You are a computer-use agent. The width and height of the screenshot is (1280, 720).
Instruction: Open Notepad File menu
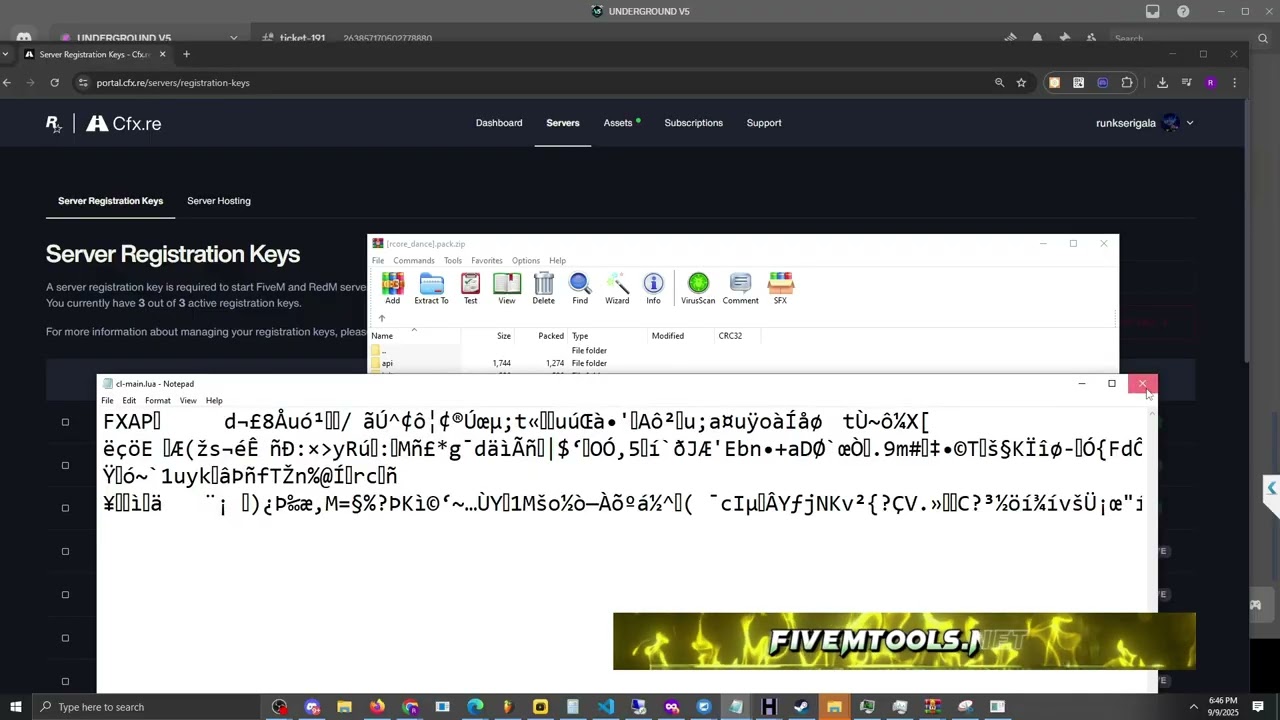point(107,401)
